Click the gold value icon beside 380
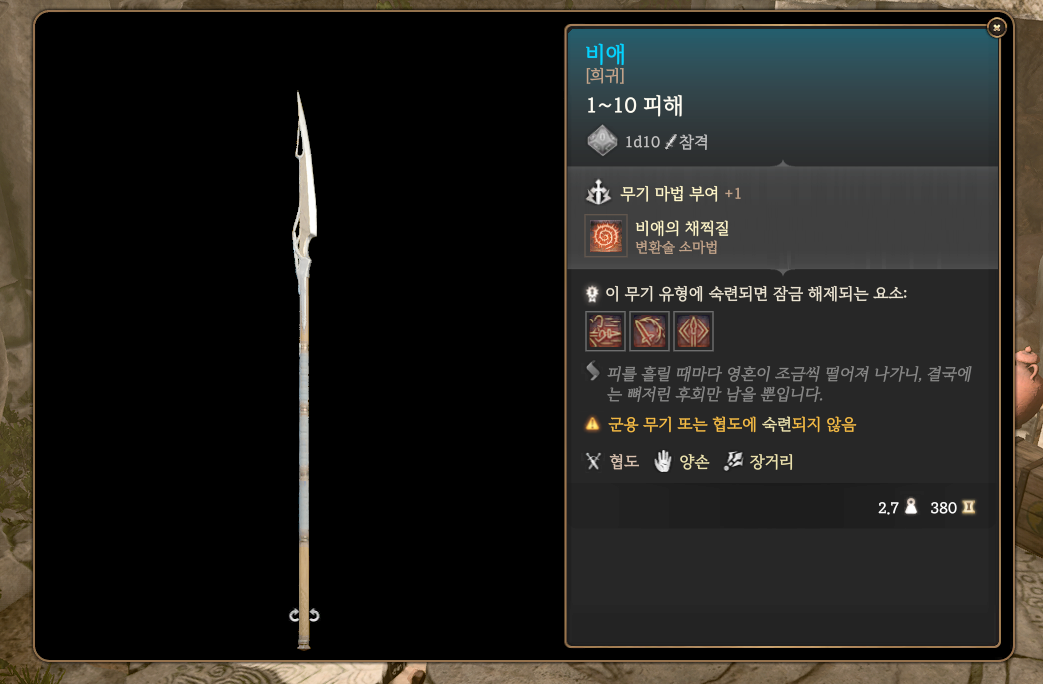Image resolution: width=1043 pixels, height=684 pixels. click(x=968, y=507)
